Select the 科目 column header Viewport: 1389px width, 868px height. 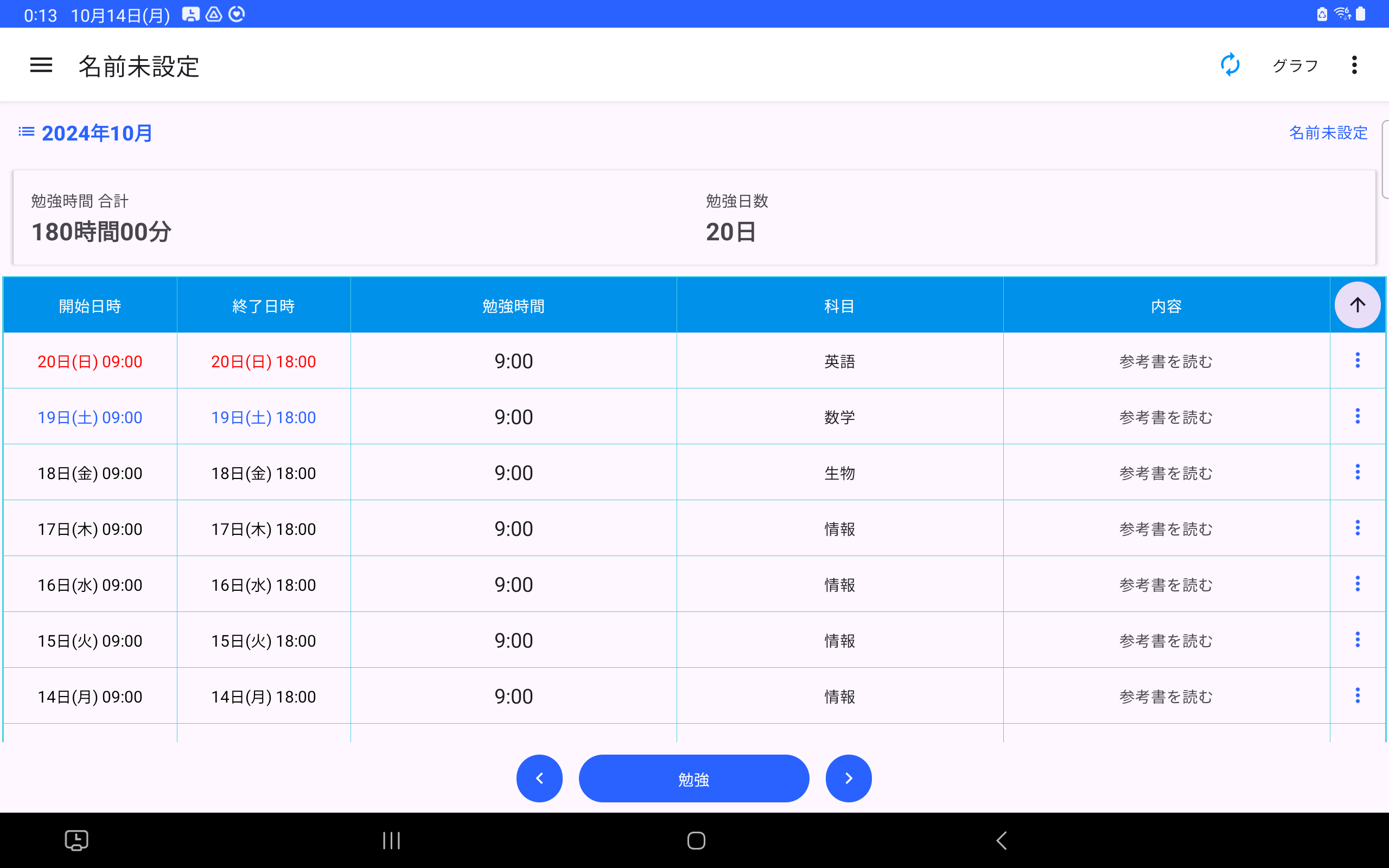pyautogui.click(x=839, y=306)
